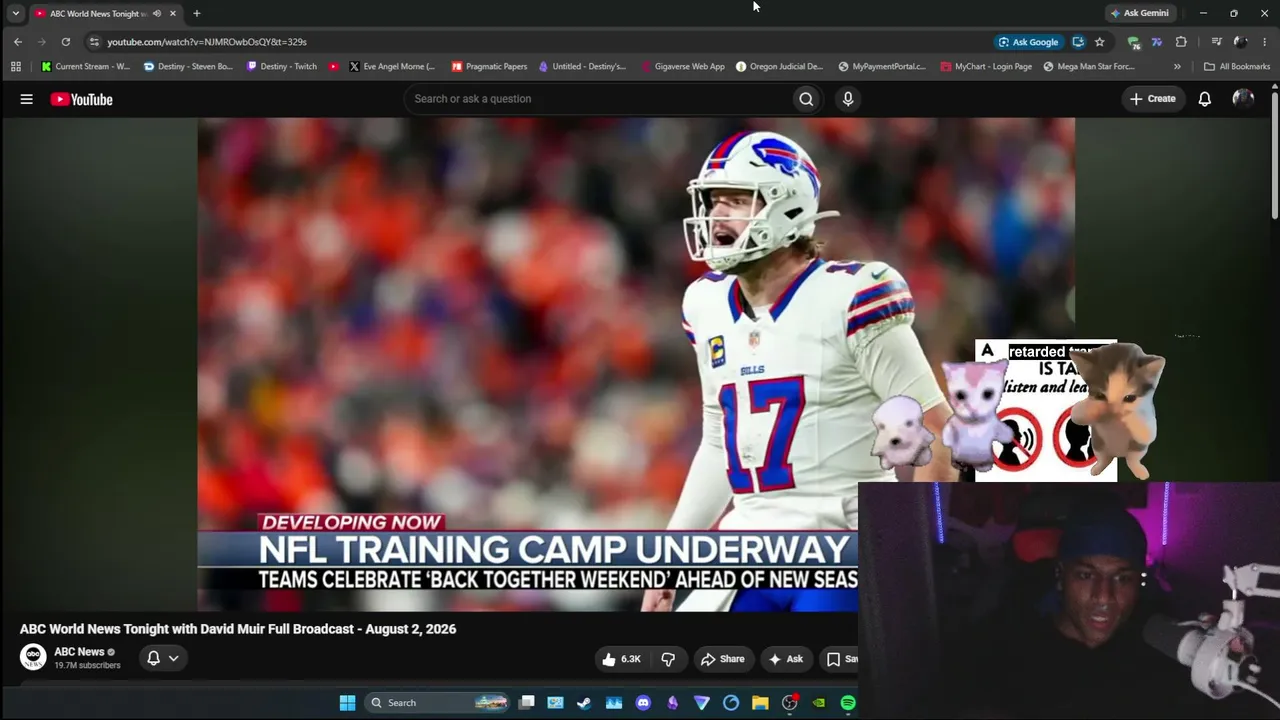
Task: Open the 7TV extension icon
Action: pyautogui.click(x=1157, y=42)
